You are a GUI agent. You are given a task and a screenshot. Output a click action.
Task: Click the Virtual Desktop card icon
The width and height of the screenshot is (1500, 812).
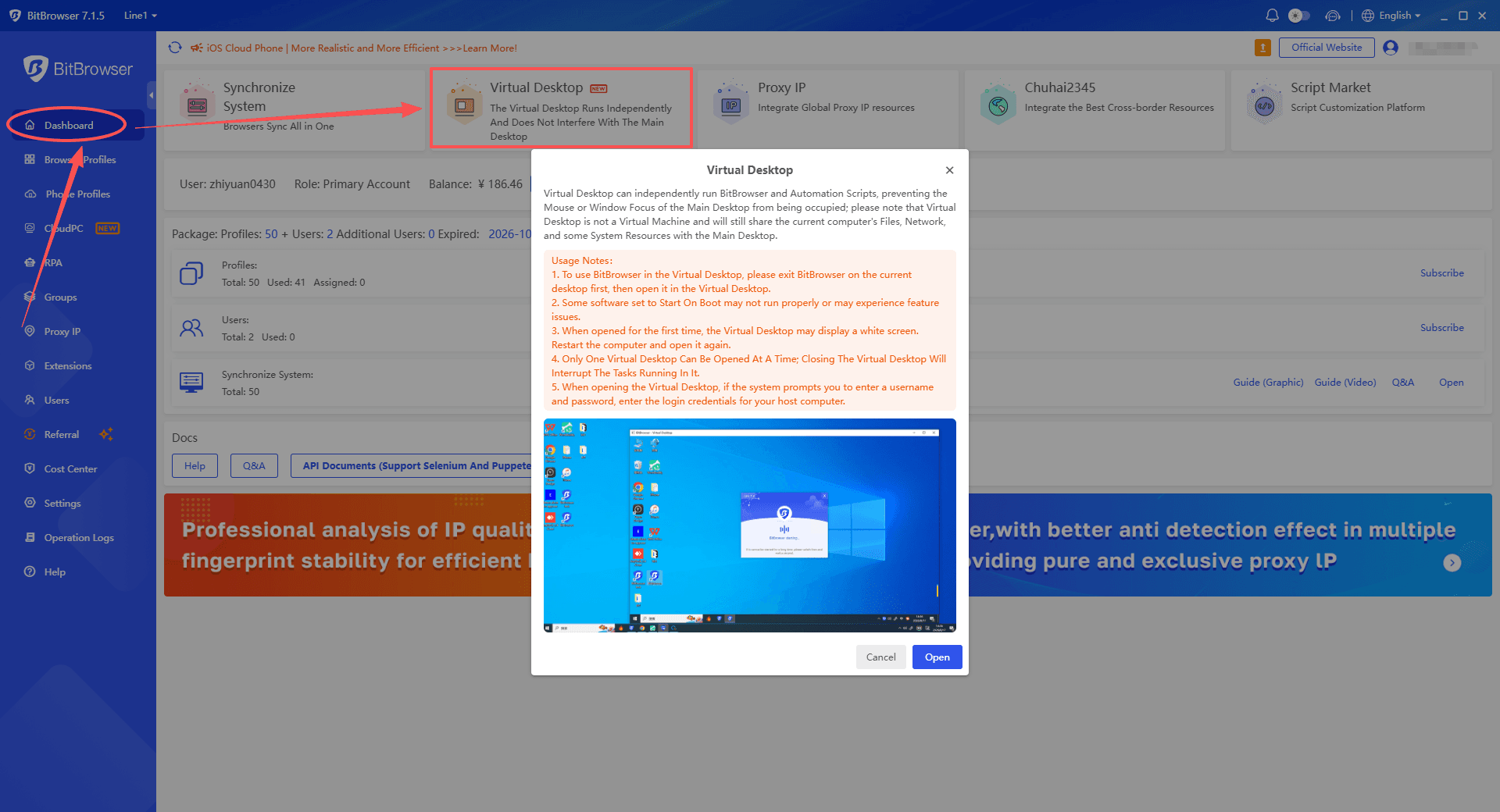point(464,104)
